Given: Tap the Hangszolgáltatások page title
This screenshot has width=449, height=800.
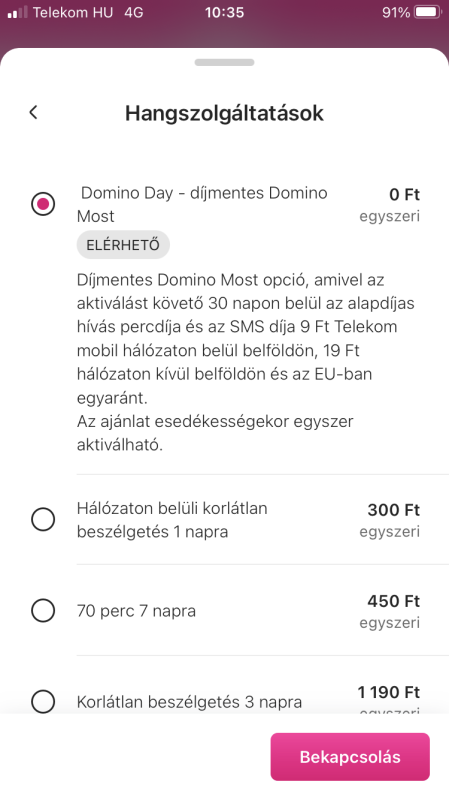Looking at the screenshot, I should click(x=224, y=113).
